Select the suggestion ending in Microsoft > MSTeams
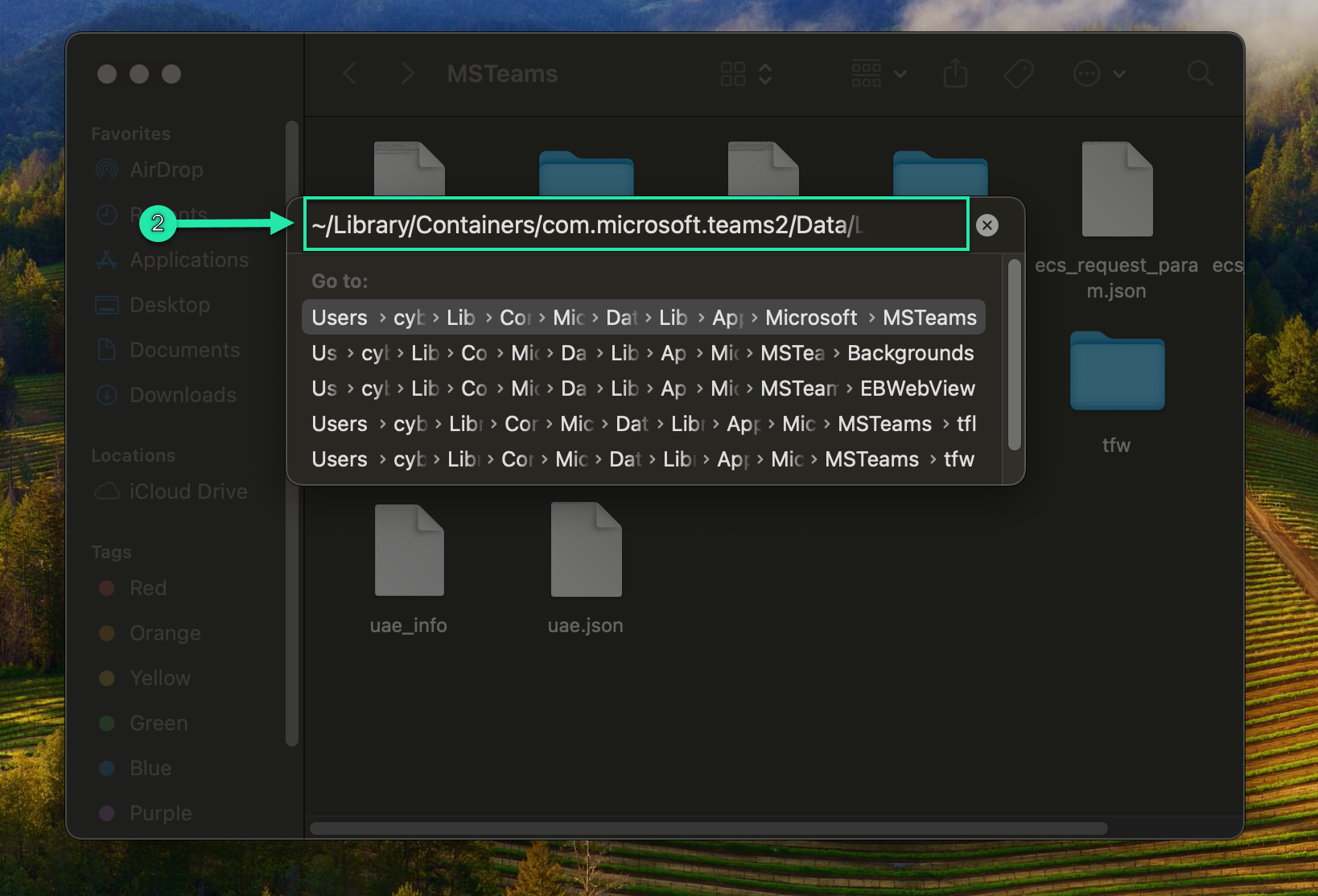 click(x=644, y=318)
